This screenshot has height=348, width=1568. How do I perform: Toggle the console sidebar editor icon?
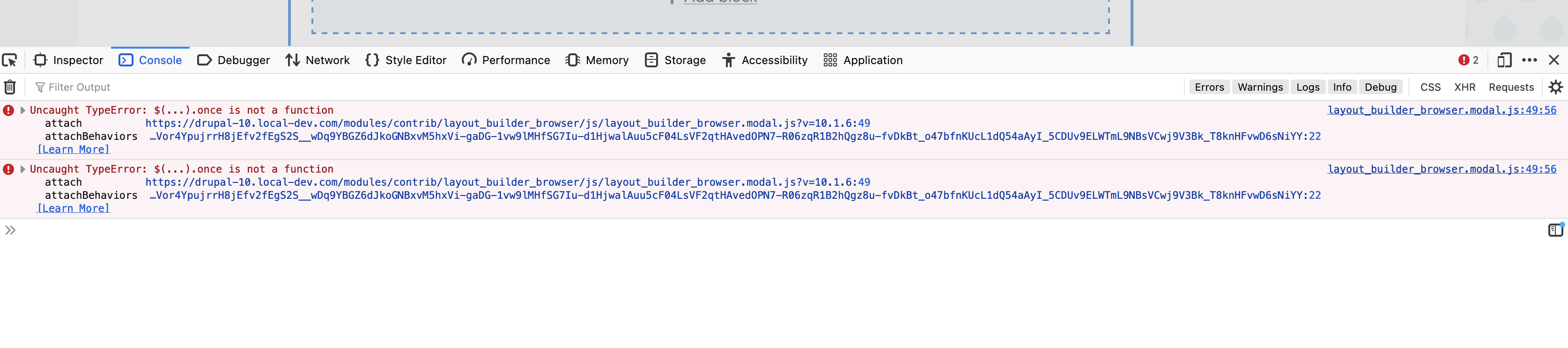pyautogui.click(x=1555, y=230)
